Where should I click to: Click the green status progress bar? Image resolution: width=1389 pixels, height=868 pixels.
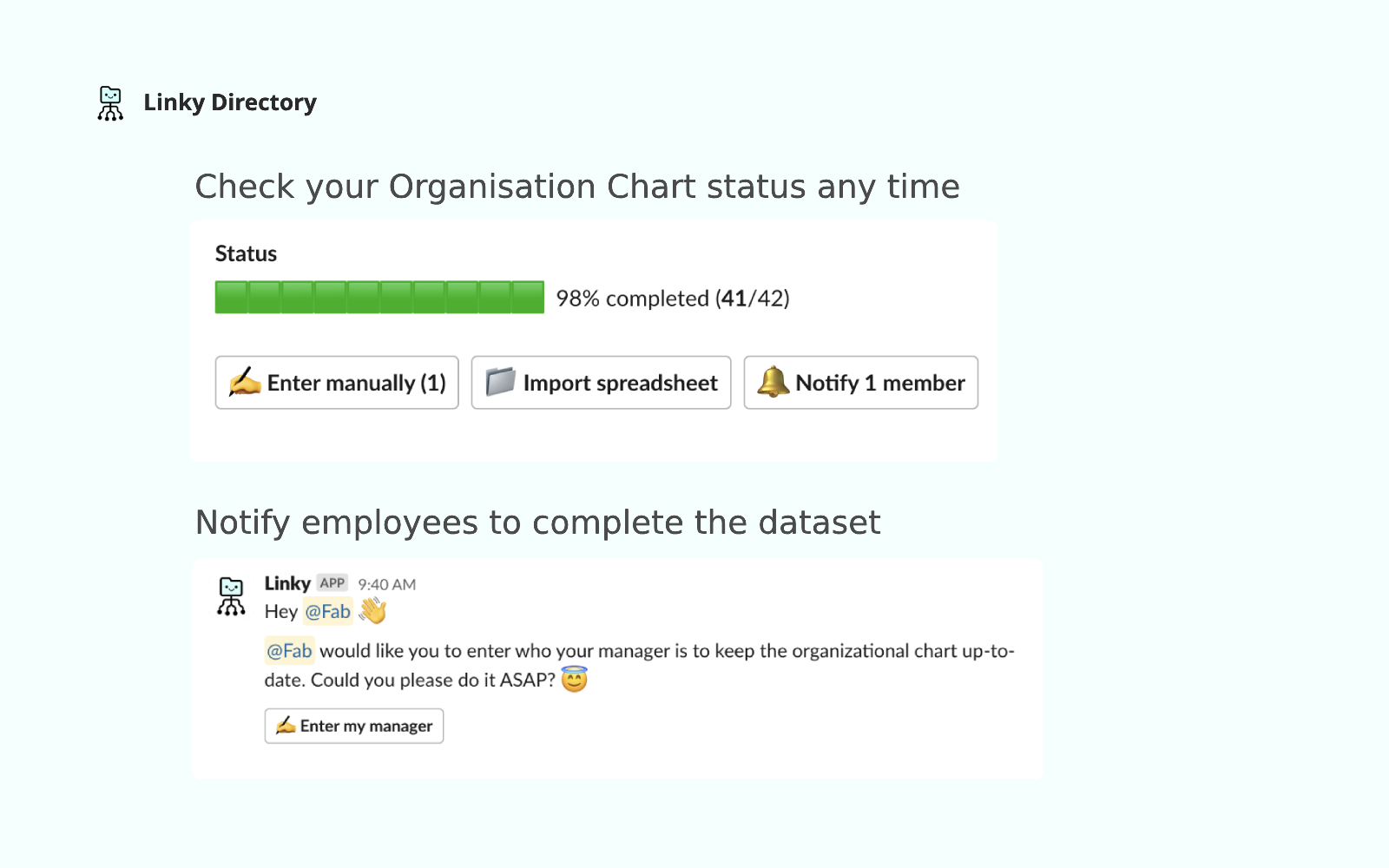tap(379, 297)
